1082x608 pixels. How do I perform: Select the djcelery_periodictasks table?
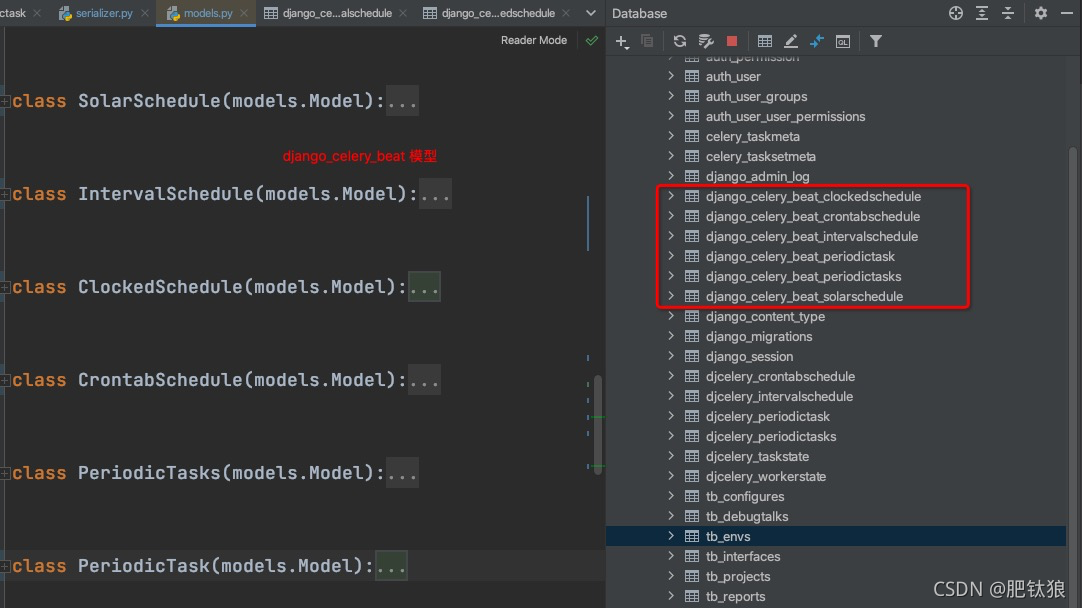pos(771,437)
